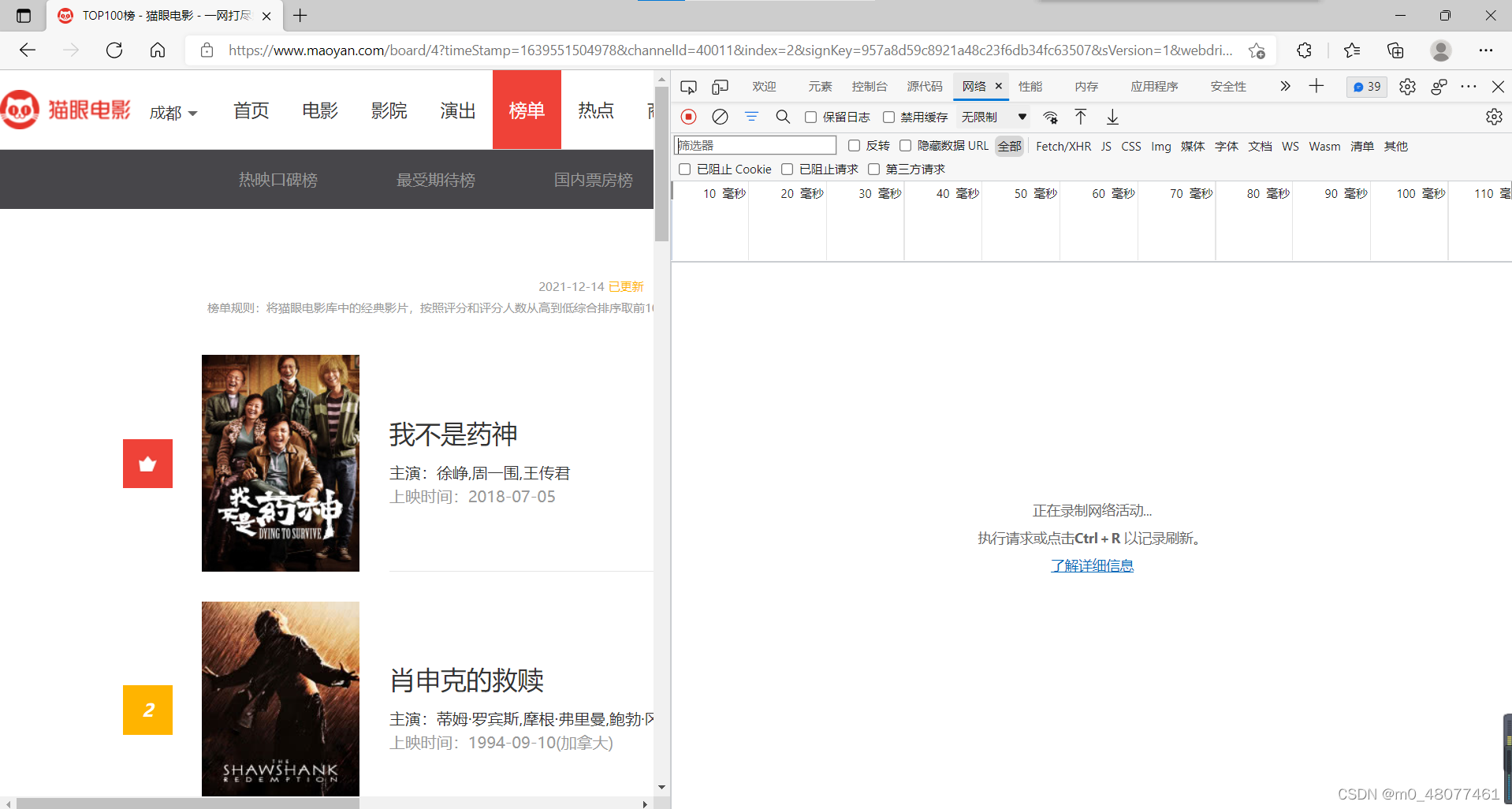Viewport: 1512px width, 809px height.
Task: Export HAR file with download arrow
Action: click(1112, 117)
